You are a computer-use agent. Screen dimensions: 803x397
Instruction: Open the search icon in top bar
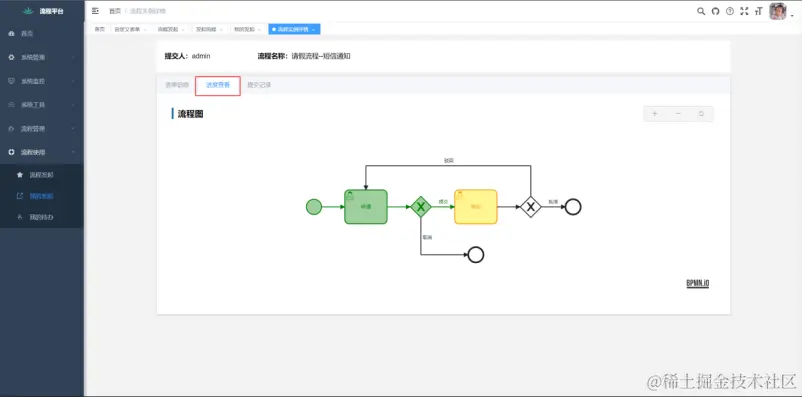pyautogui.click(x=701, y=11)
